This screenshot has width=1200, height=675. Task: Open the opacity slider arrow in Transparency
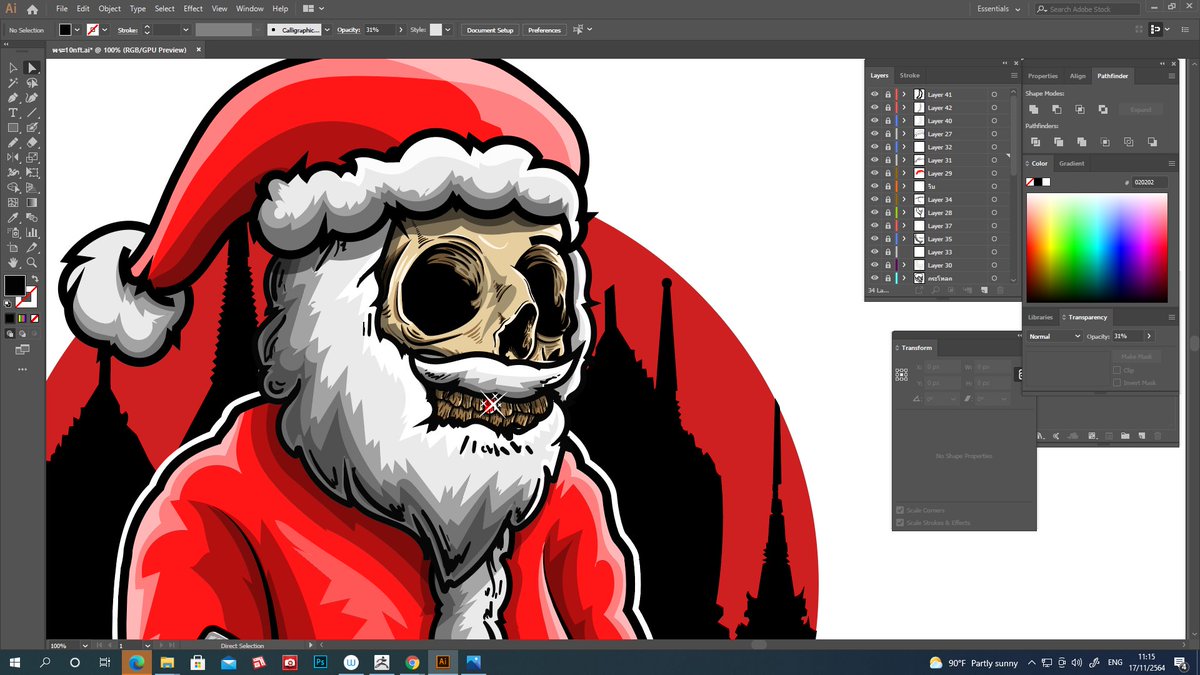(1149, 336)
